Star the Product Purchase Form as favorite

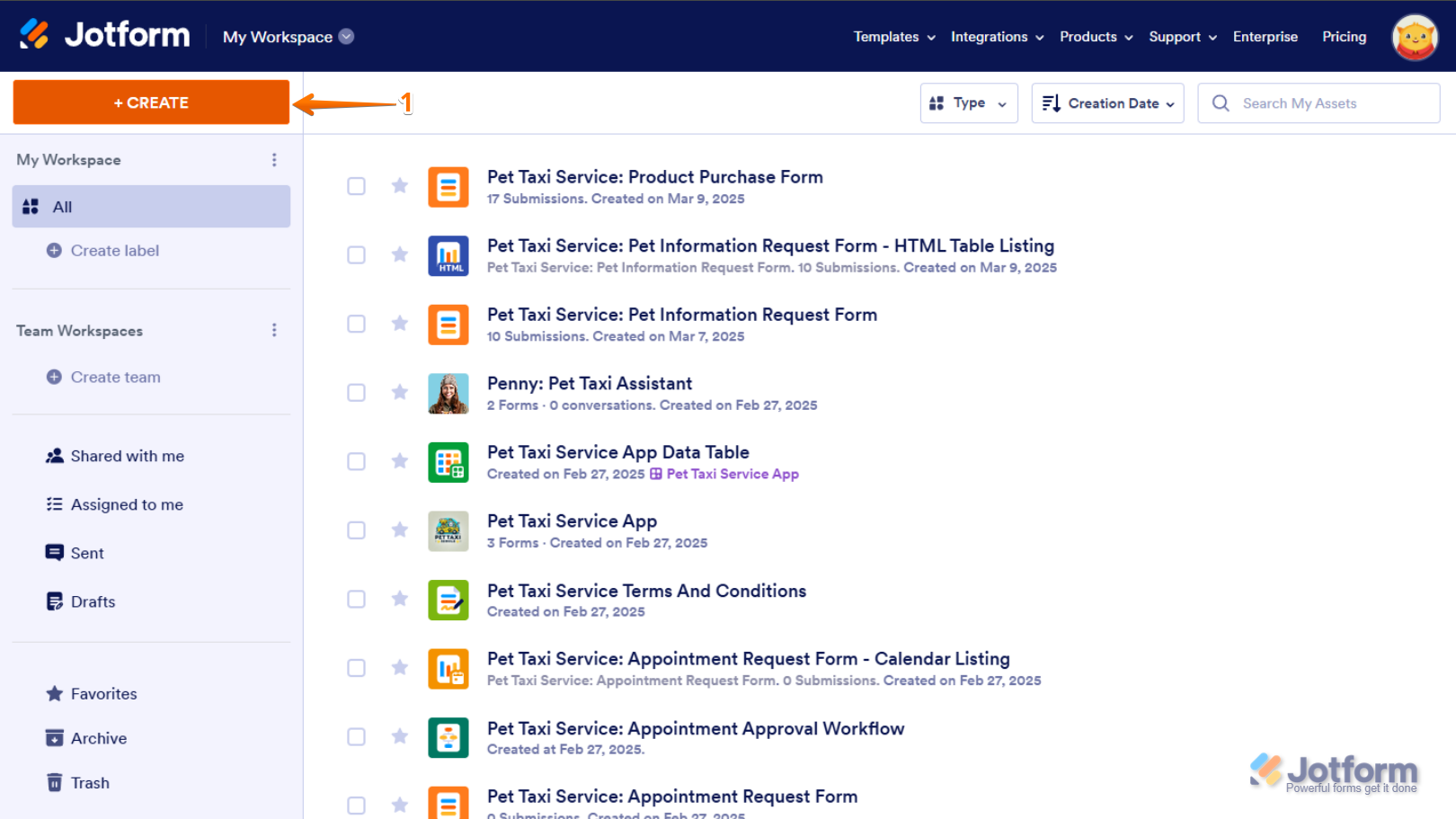(x=400, y=185)
